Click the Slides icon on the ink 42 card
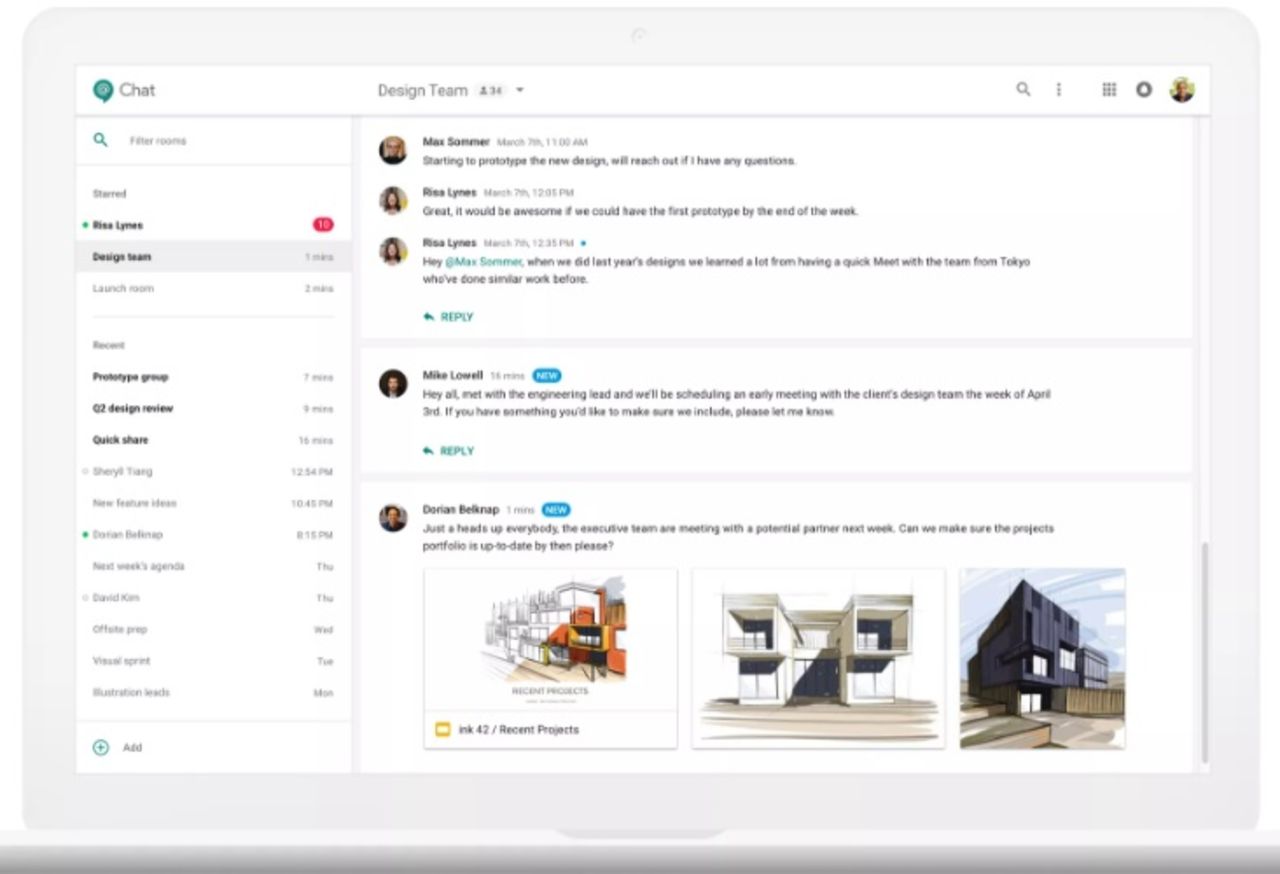Image resolution: width=1280 pixels, height=874 pixels. pos(443,729)
